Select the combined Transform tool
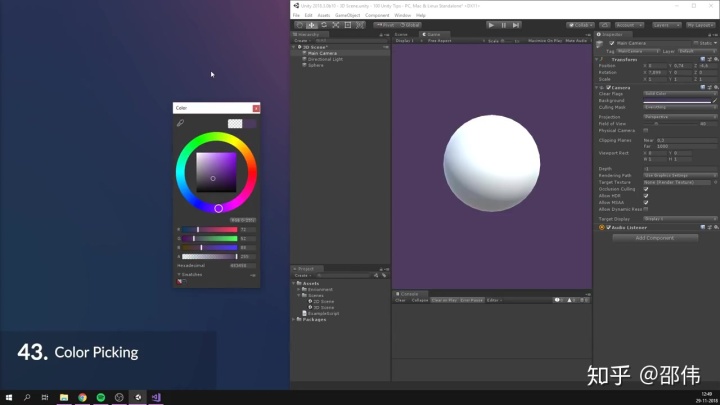The height and width of the screenshot is (405, 720). (x=360, y=25)
